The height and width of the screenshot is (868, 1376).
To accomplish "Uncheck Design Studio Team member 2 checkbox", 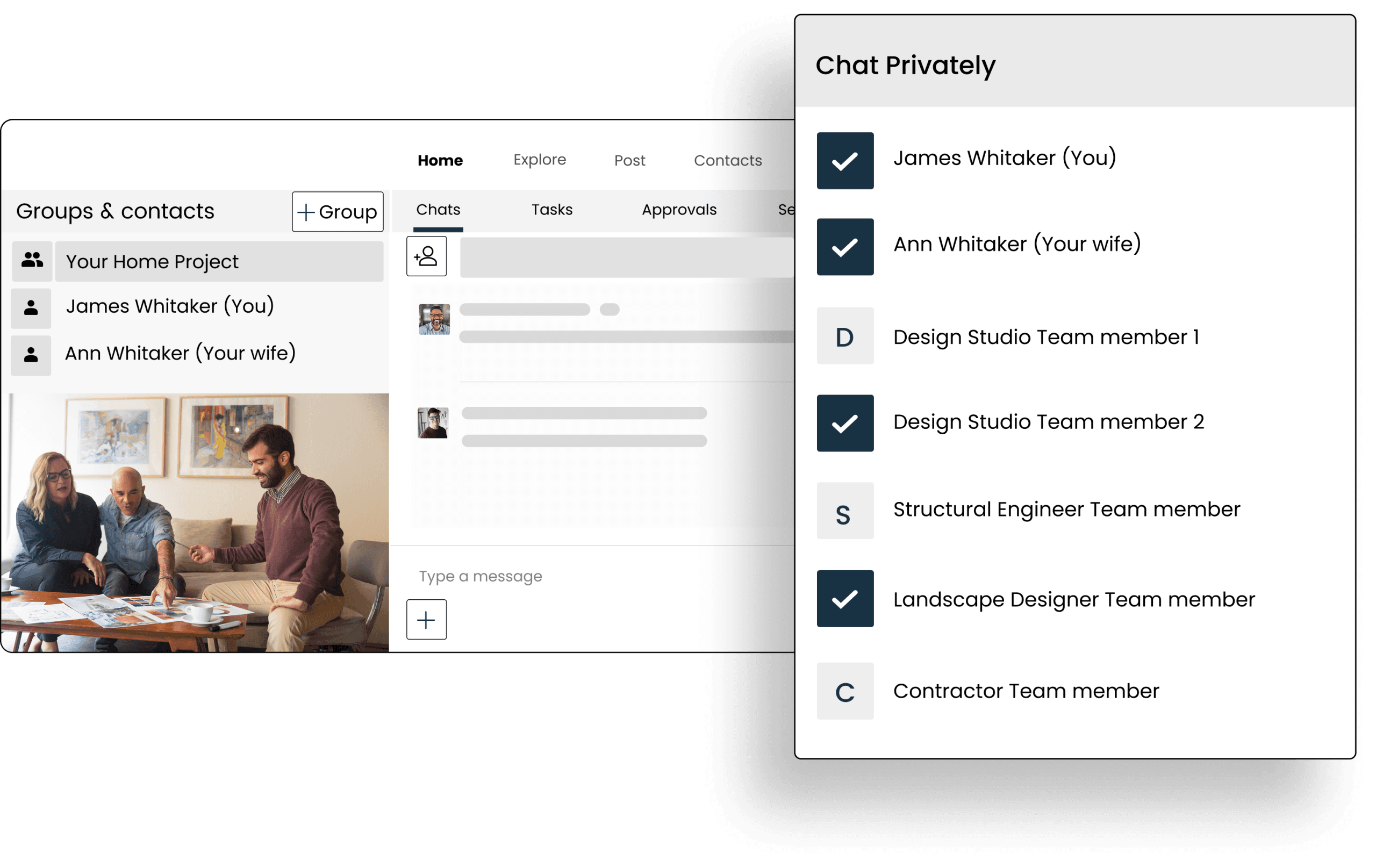I will (x=845, y=424).
